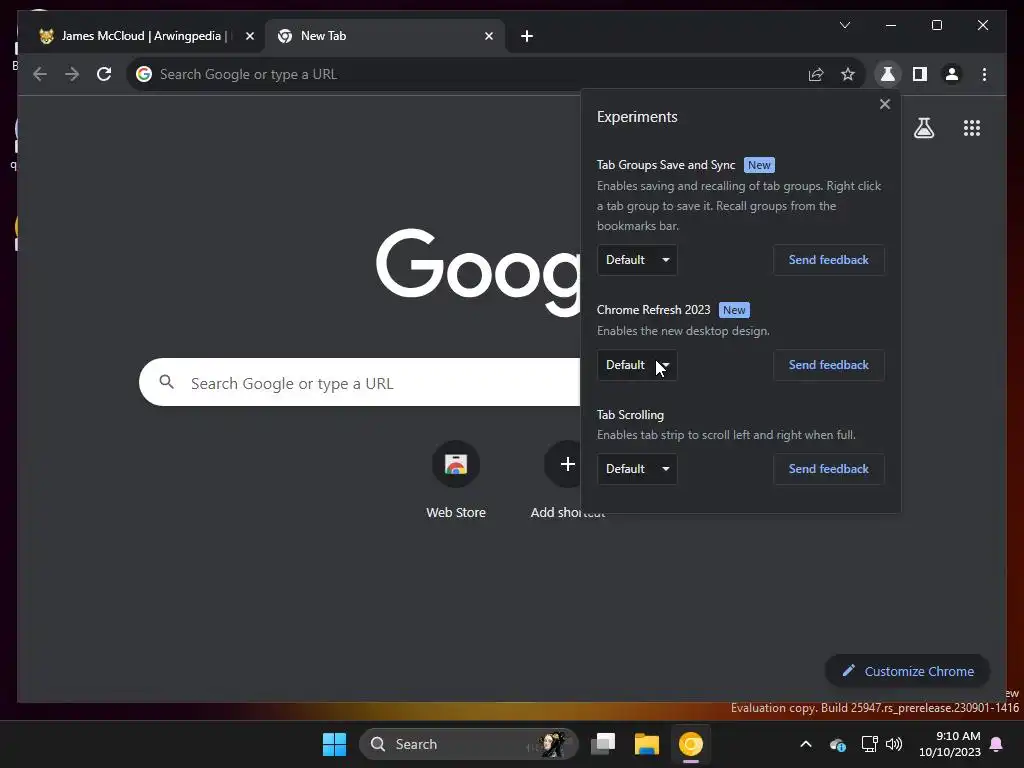Click the Tab Scrolling title
The width and height of the screenshot is (1024, 768).
(x=630, y=415)
